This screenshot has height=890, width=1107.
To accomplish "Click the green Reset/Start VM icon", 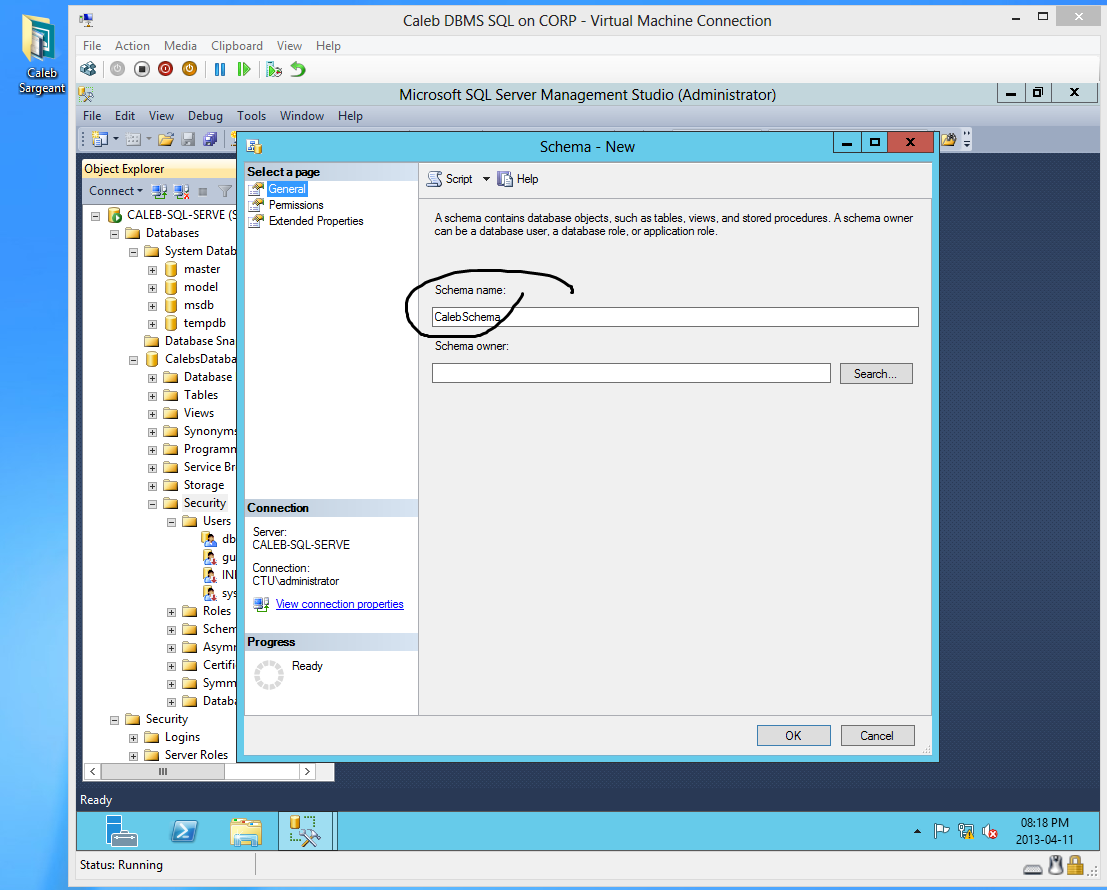I will [244, 69].
